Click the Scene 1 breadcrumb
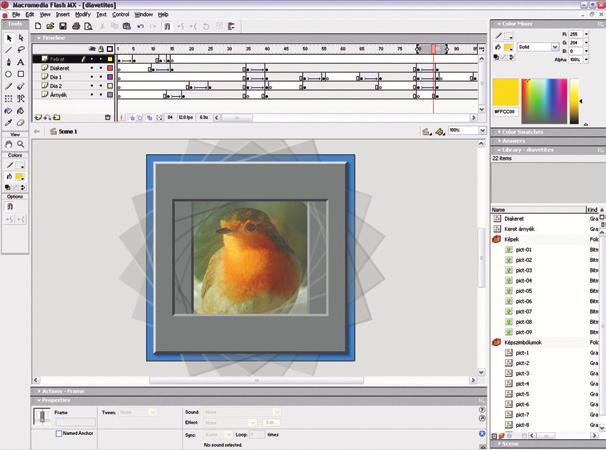 pyautogui.click(x=64, y=131)
